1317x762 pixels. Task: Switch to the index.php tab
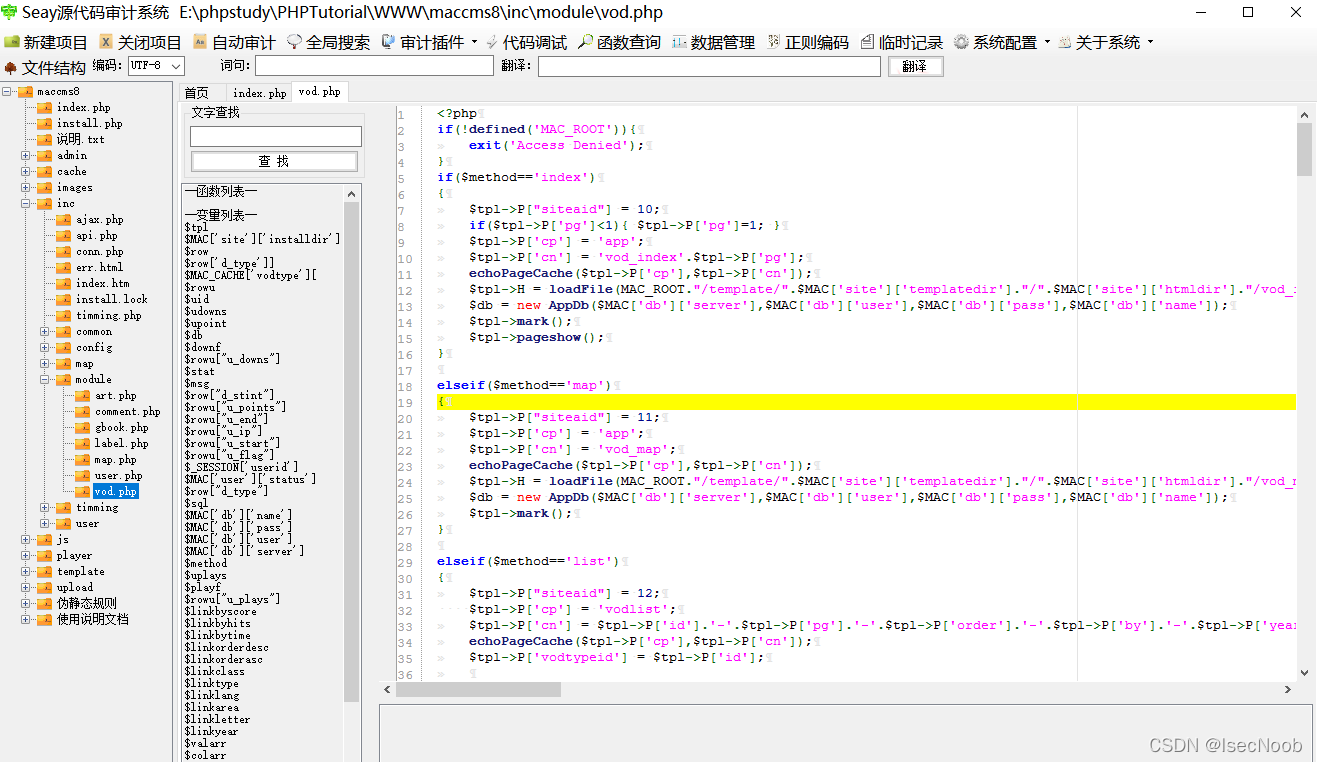click(x=260, y=92)
